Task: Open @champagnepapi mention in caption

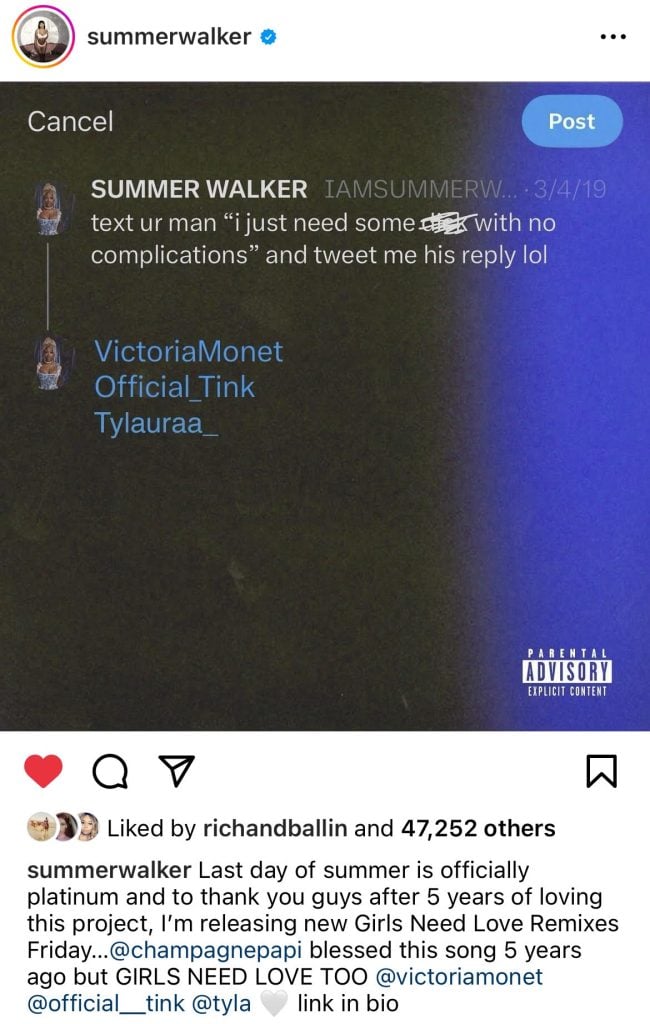Action: click(x=206, y=950)
